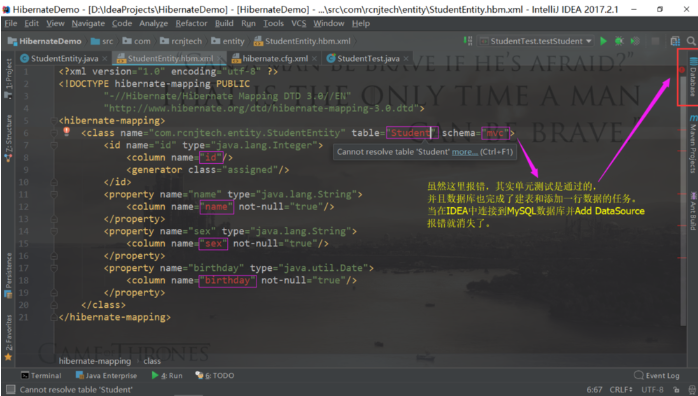Click the Make Project build icon
Image resolution: width=698 pixels, height=396 pixels.
click(467, 41)
